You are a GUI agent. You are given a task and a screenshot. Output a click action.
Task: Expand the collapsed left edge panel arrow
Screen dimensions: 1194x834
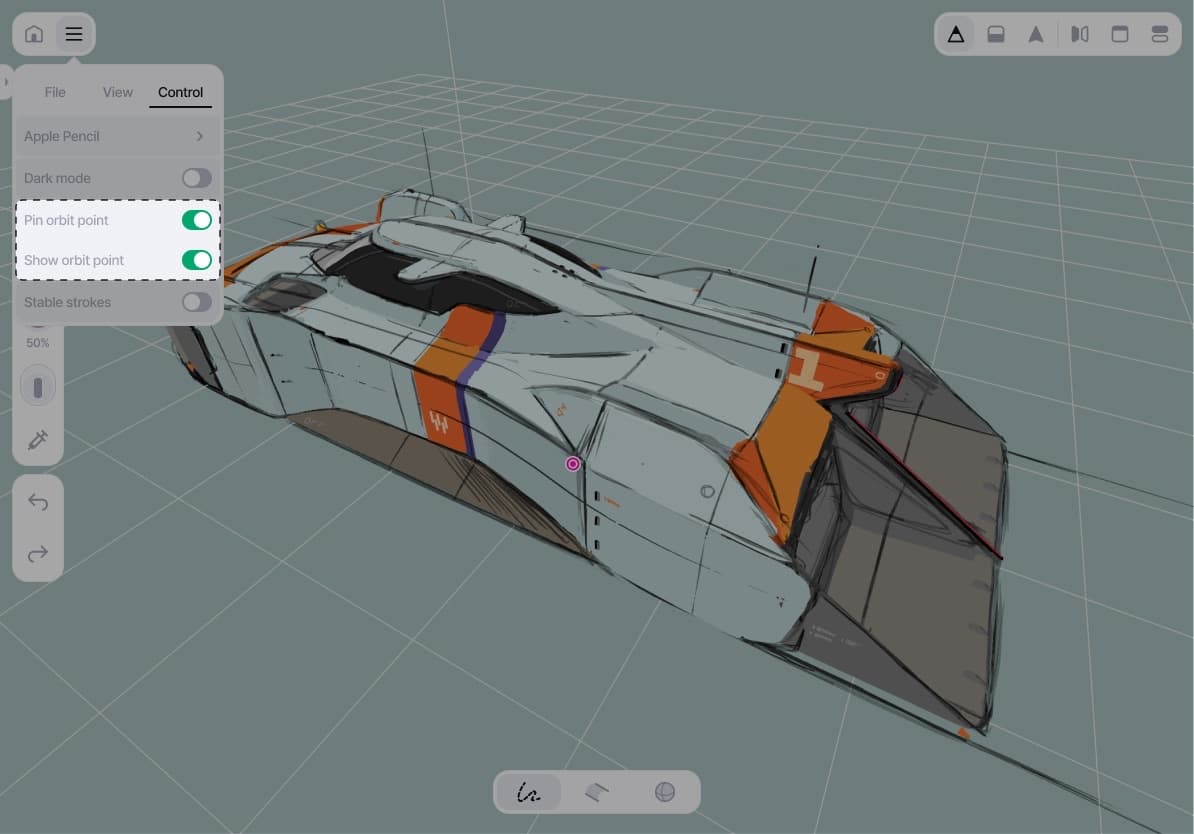coord(5,81)
